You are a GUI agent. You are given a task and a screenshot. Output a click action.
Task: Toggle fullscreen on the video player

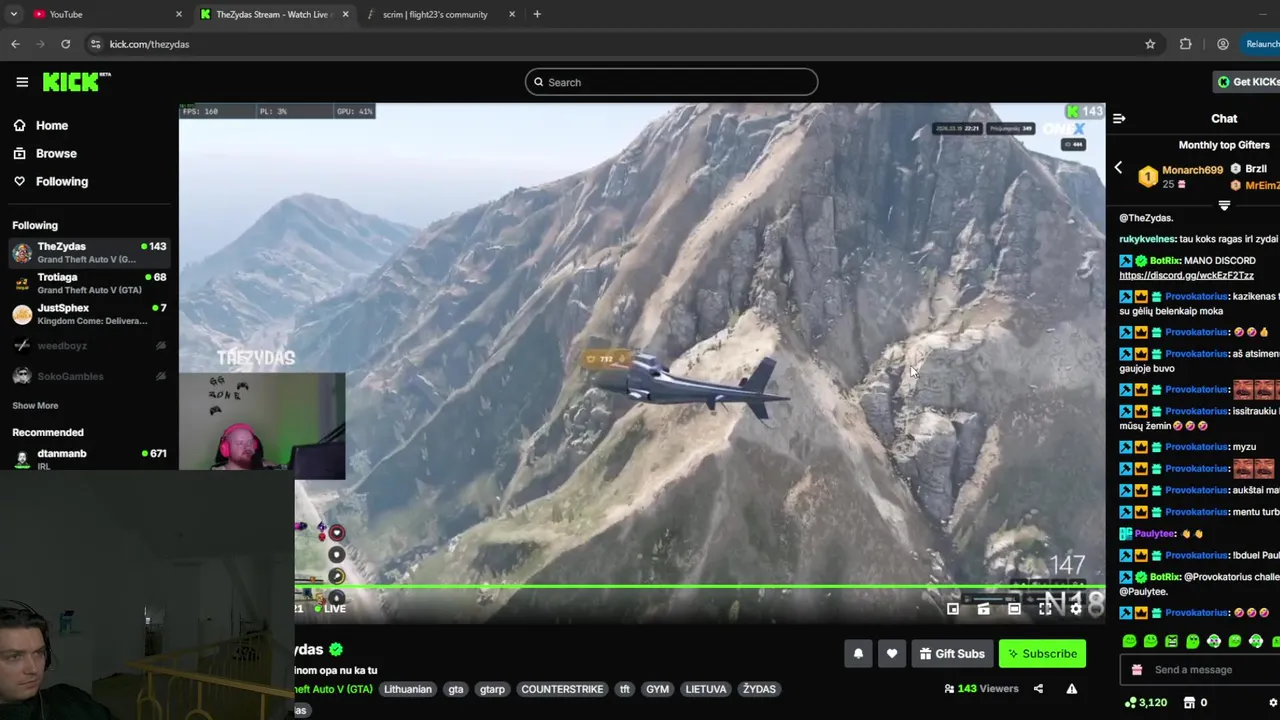pyautogui.click(x=1045, y=608)
